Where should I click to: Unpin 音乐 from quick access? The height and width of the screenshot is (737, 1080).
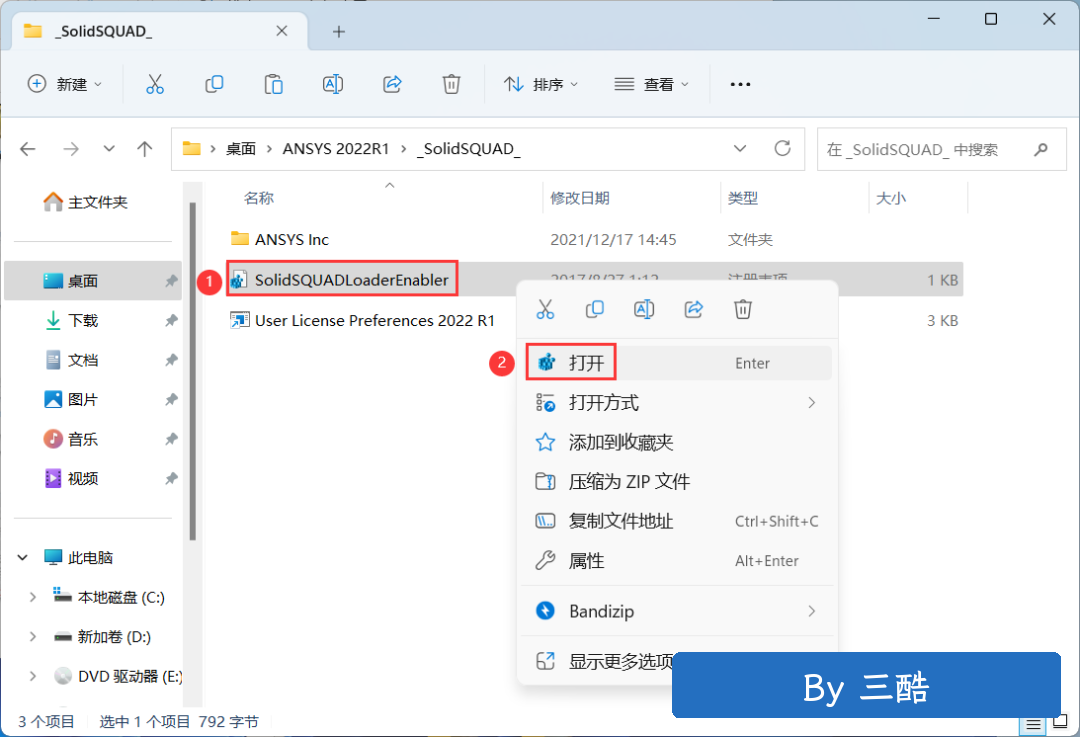(x=171, y=439)
